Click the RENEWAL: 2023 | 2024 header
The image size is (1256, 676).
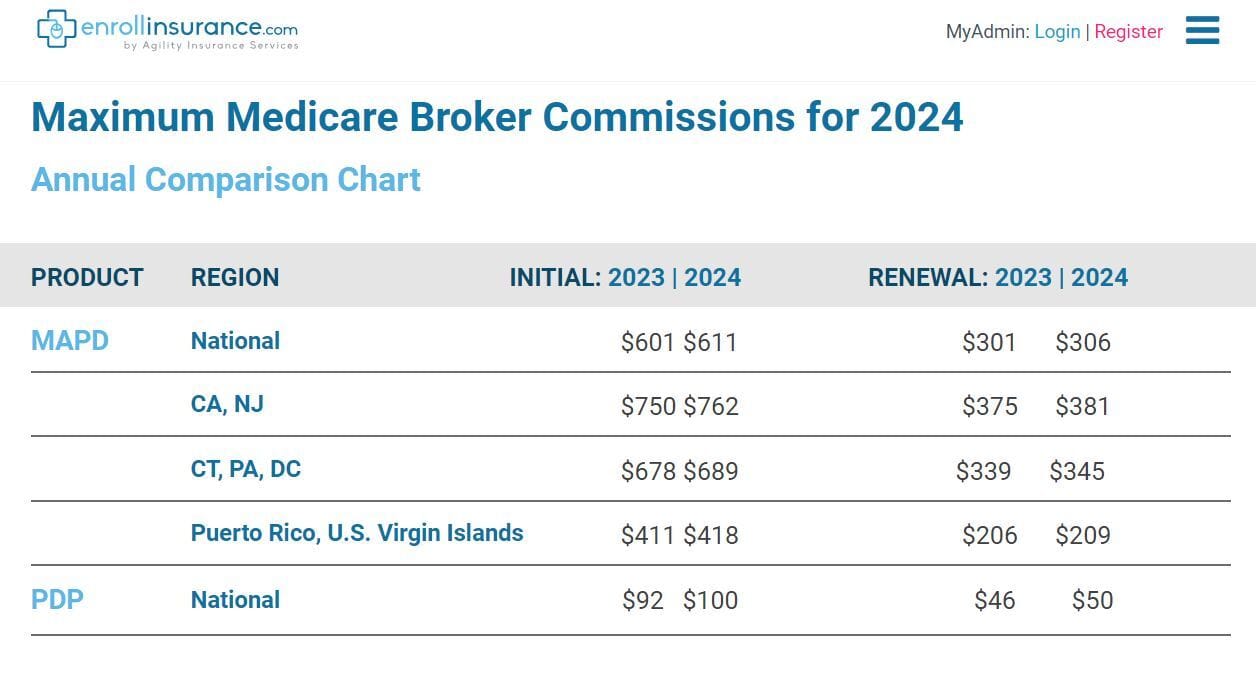pyautogui.click(x=998, y=277)
